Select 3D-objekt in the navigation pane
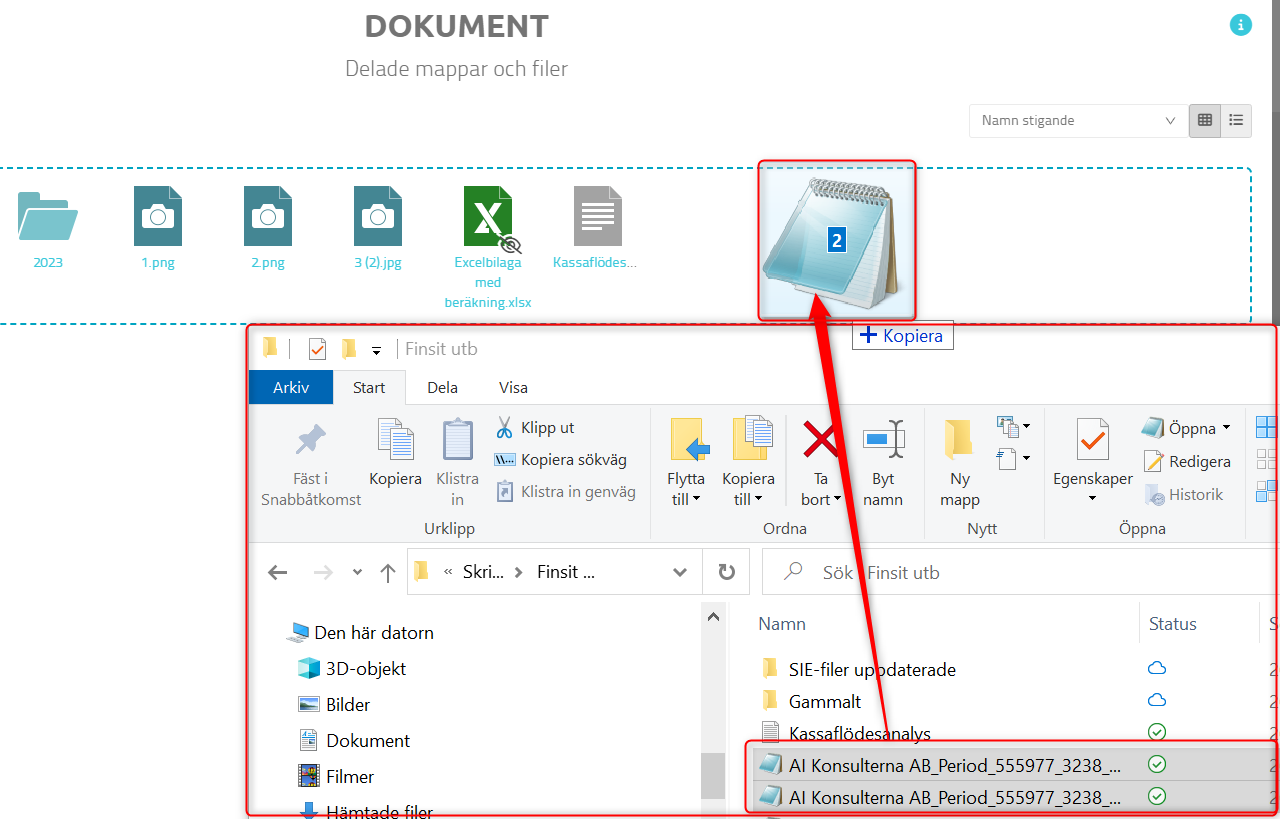The height and width of the screenshot is (819, 1280). [x=352, y=669]
